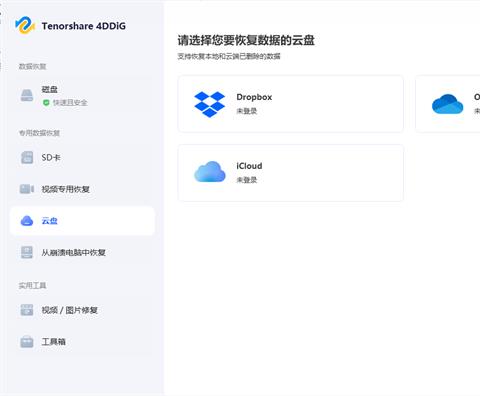Click the Dropbox logo
Viewport: 480px width, 396px height.
210,104
